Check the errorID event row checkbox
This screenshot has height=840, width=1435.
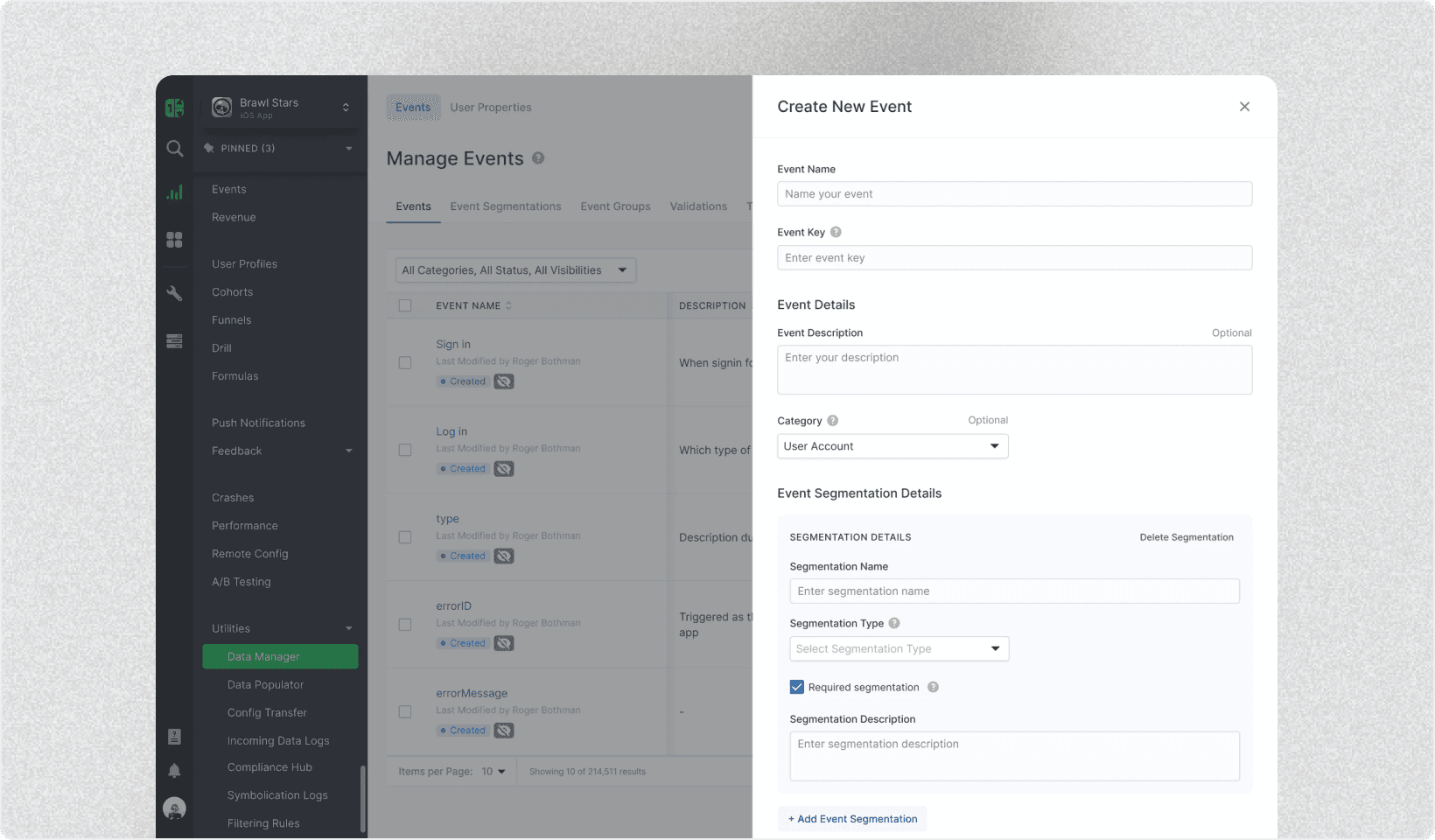point(405,625)
